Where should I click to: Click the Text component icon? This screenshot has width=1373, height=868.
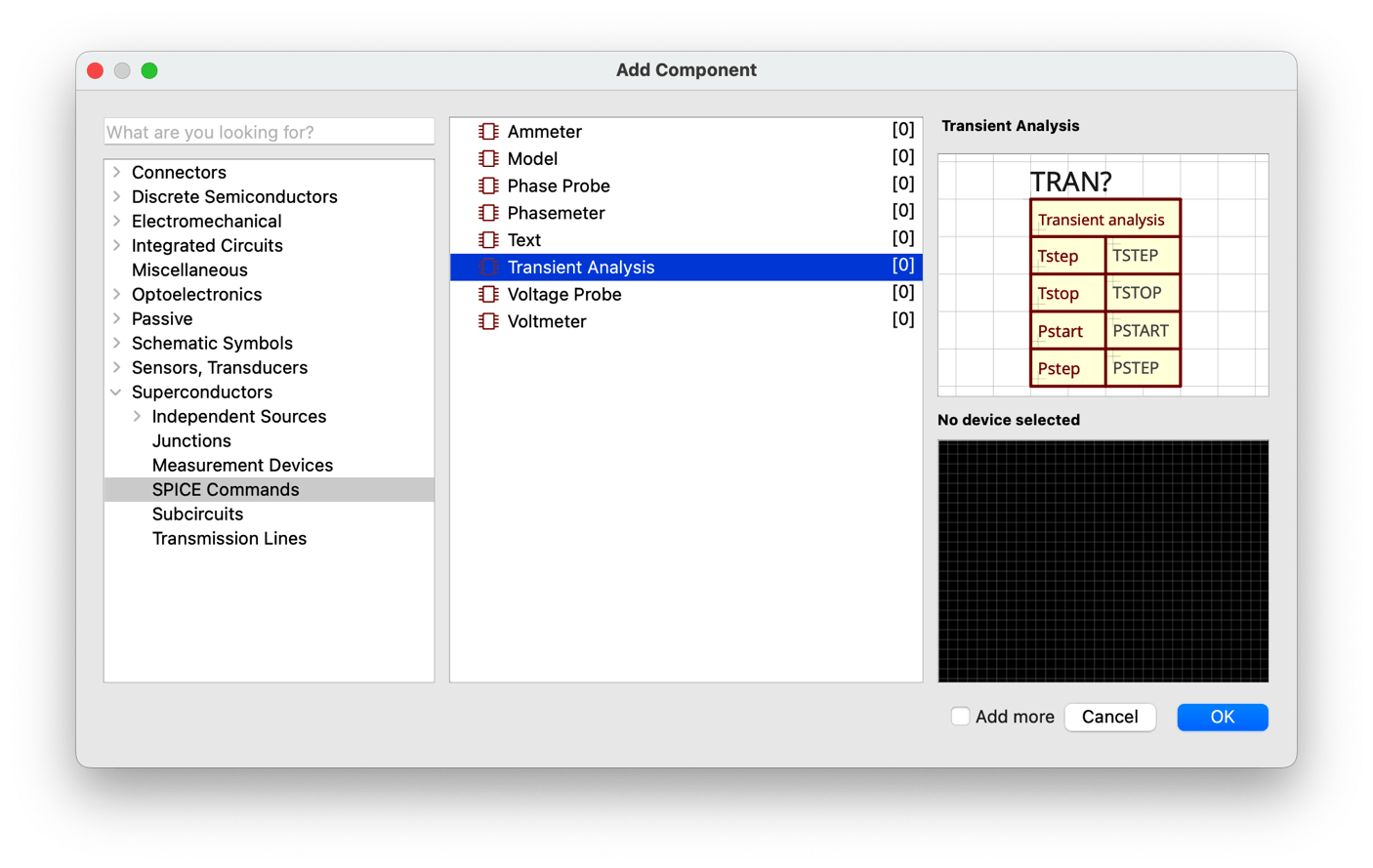pos(488,240)
